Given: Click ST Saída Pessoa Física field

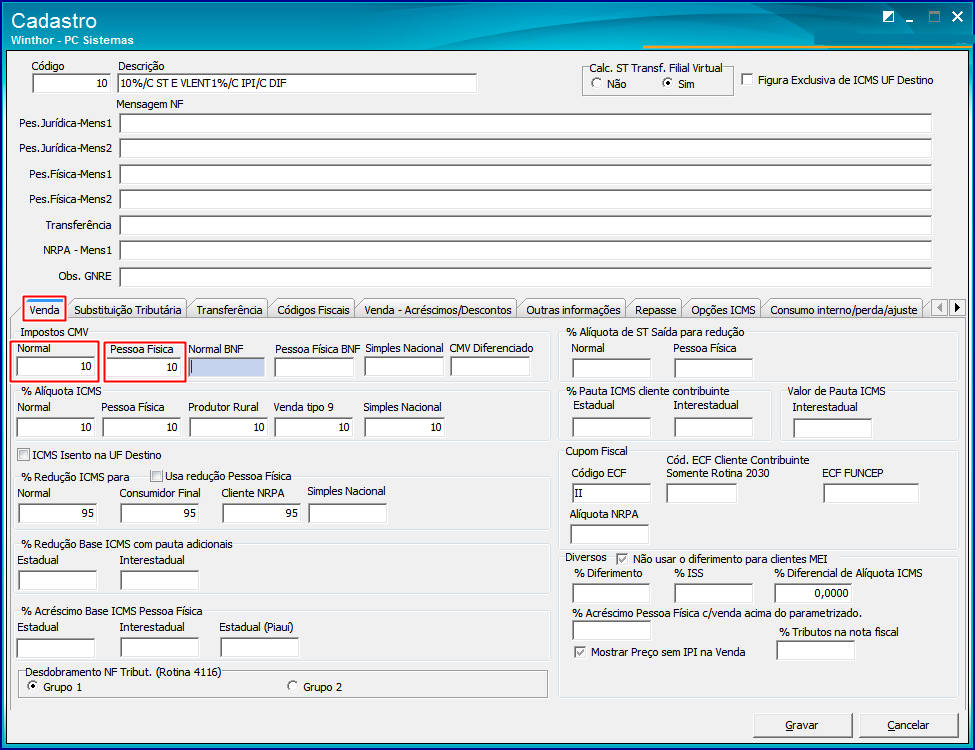Looking at the screenshot, I should tap(713, 368).
